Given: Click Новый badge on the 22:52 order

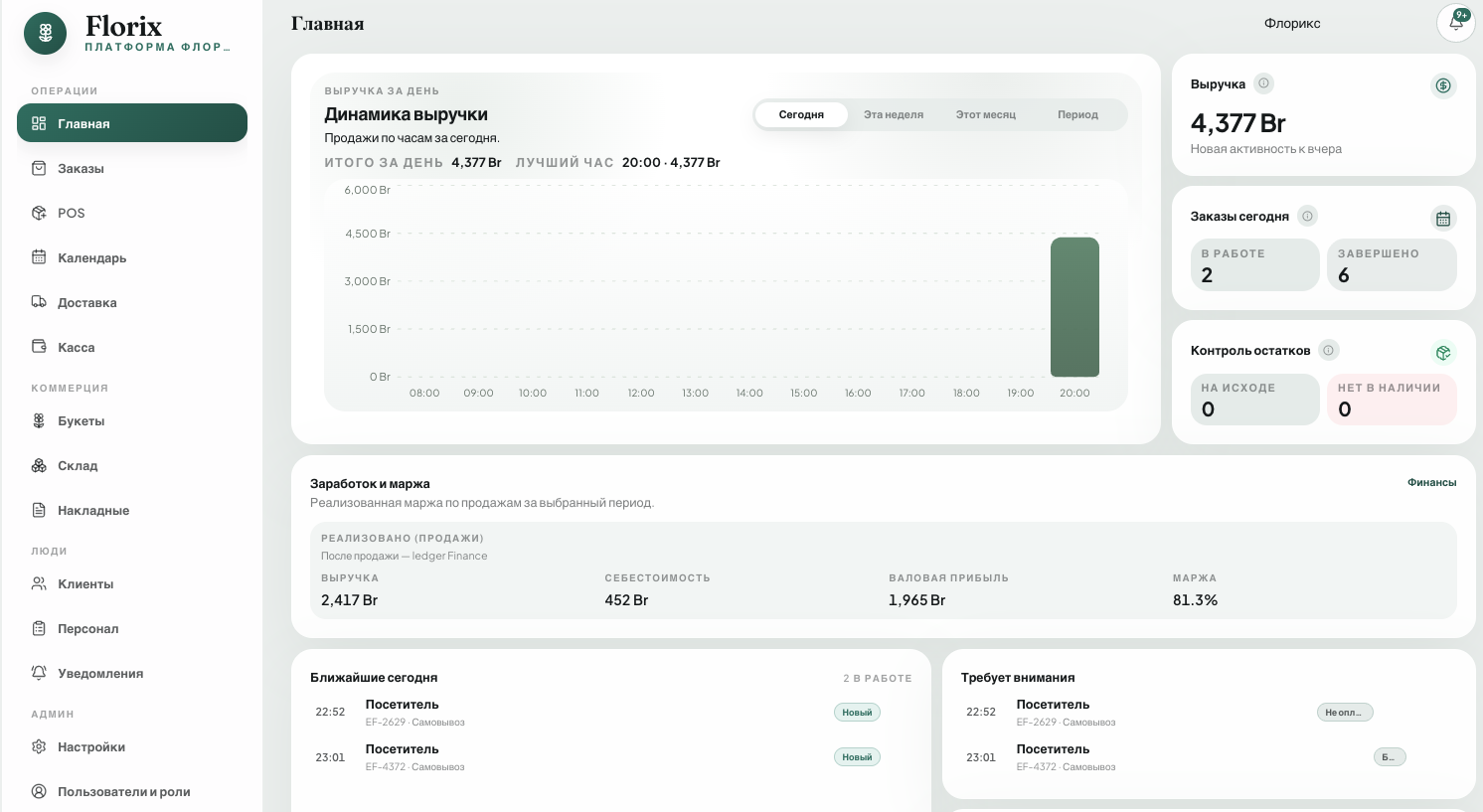Looking at the screenshot, I should click(x=857, y=712).
